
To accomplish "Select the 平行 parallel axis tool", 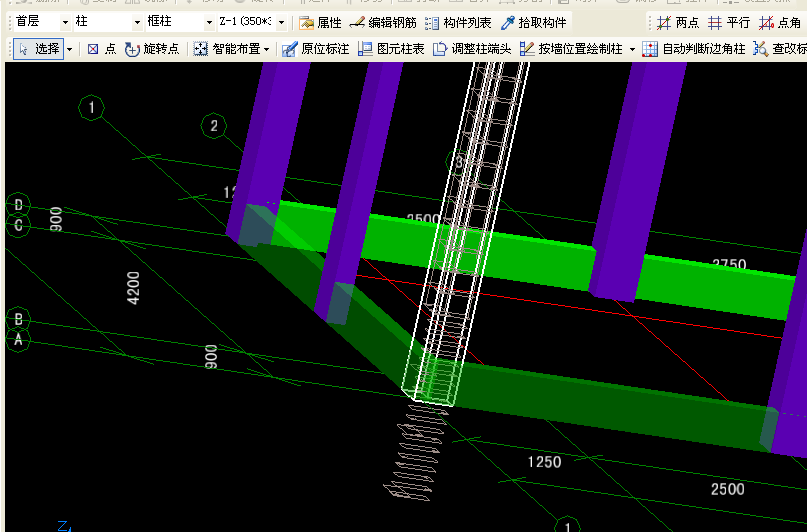I will point(729,23).
